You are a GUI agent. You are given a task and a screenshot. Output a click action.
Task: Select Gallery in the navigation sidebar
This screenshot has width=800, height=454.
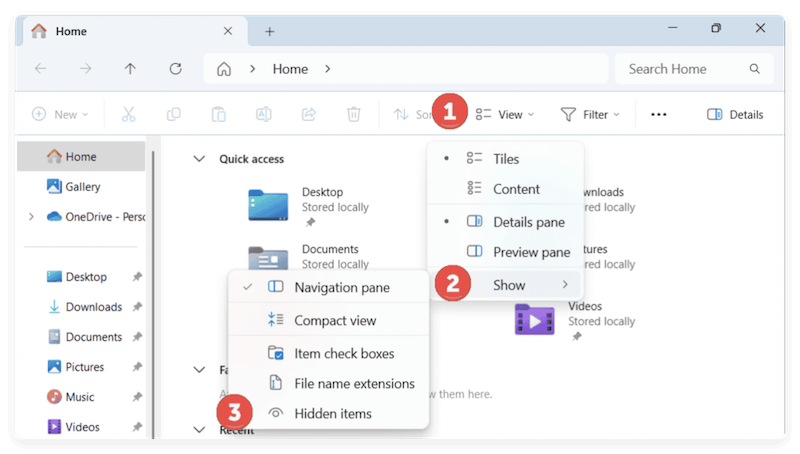tap(82, 187)
